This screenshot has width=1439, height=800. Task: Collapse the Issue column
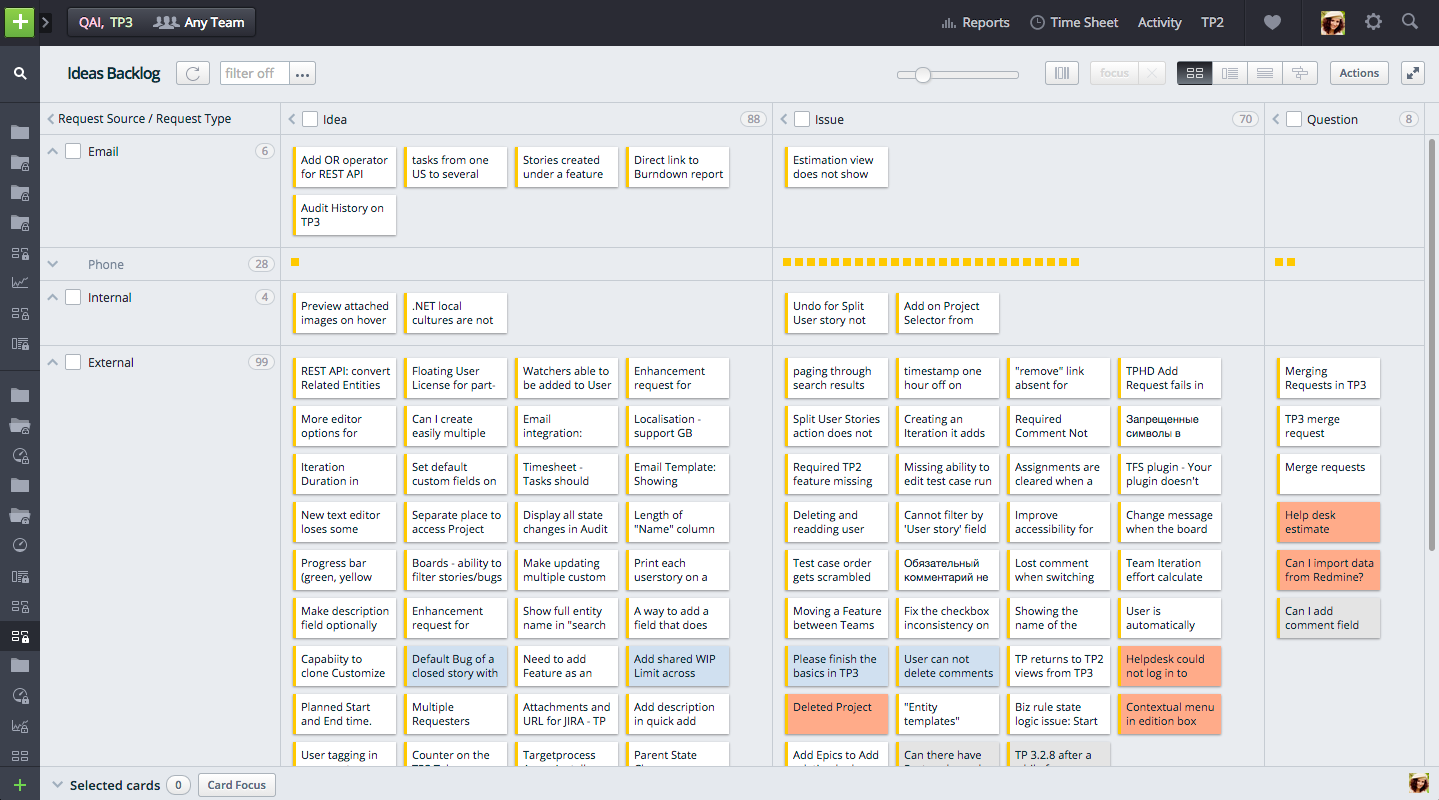(785, 119)
